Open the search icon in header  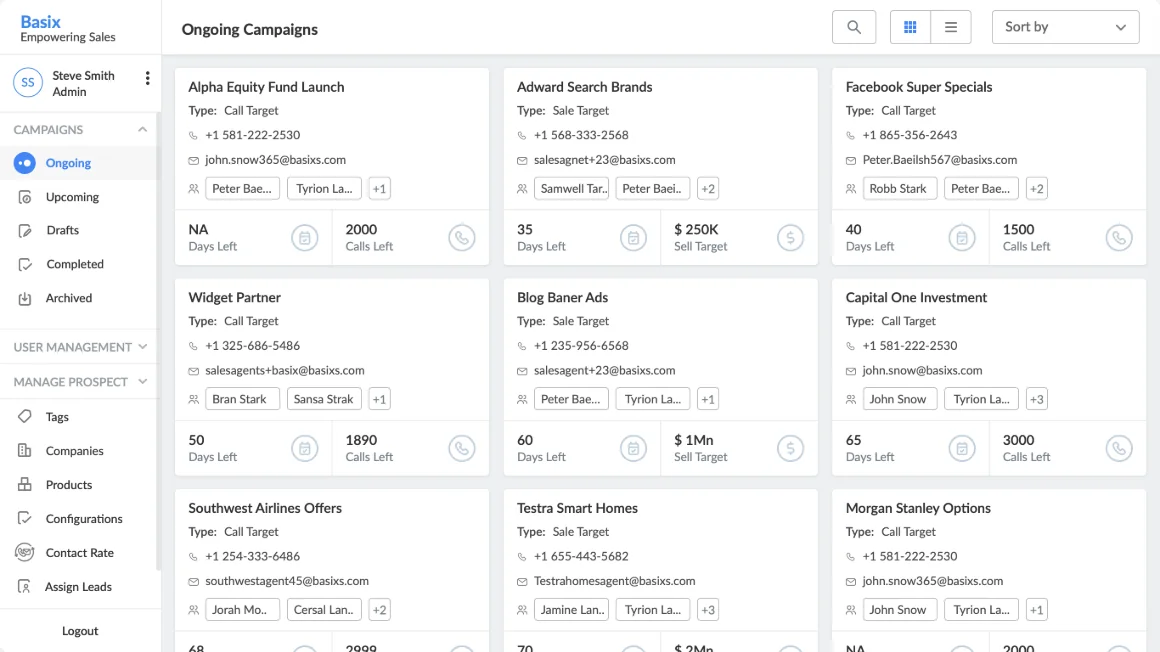[854, 27]
